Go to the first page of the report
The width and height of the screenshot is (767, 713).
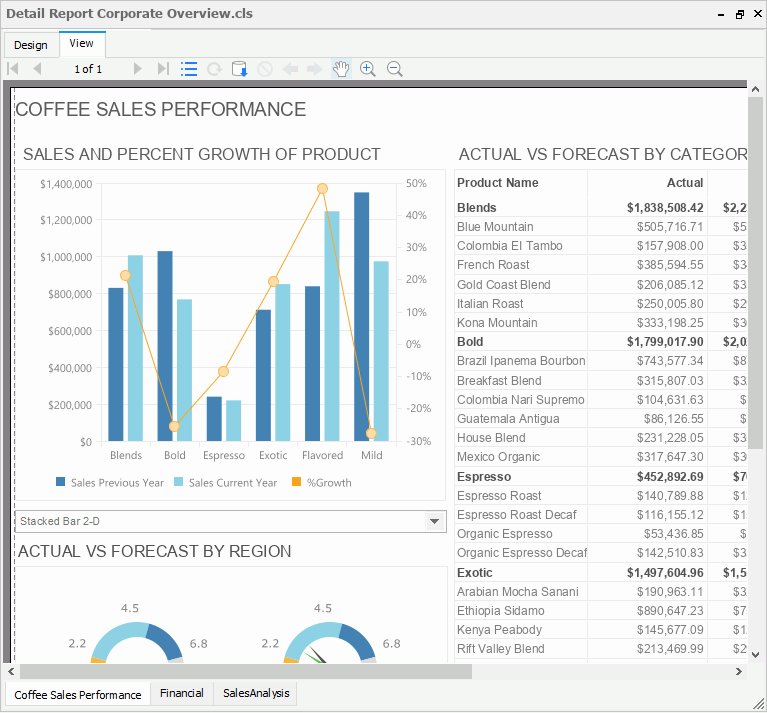(x=13, y=69)
